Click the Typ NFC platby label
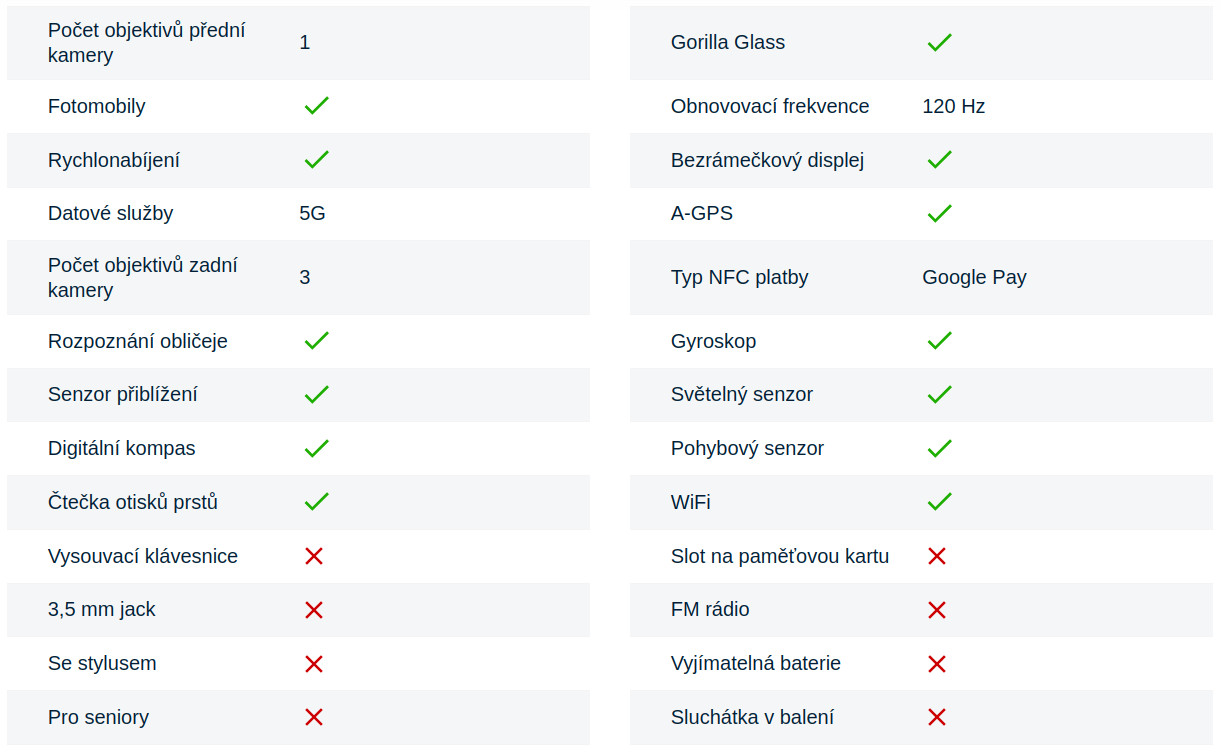Screen dimensions: 1221x755 pyautogui.click(x=739, y=277)
